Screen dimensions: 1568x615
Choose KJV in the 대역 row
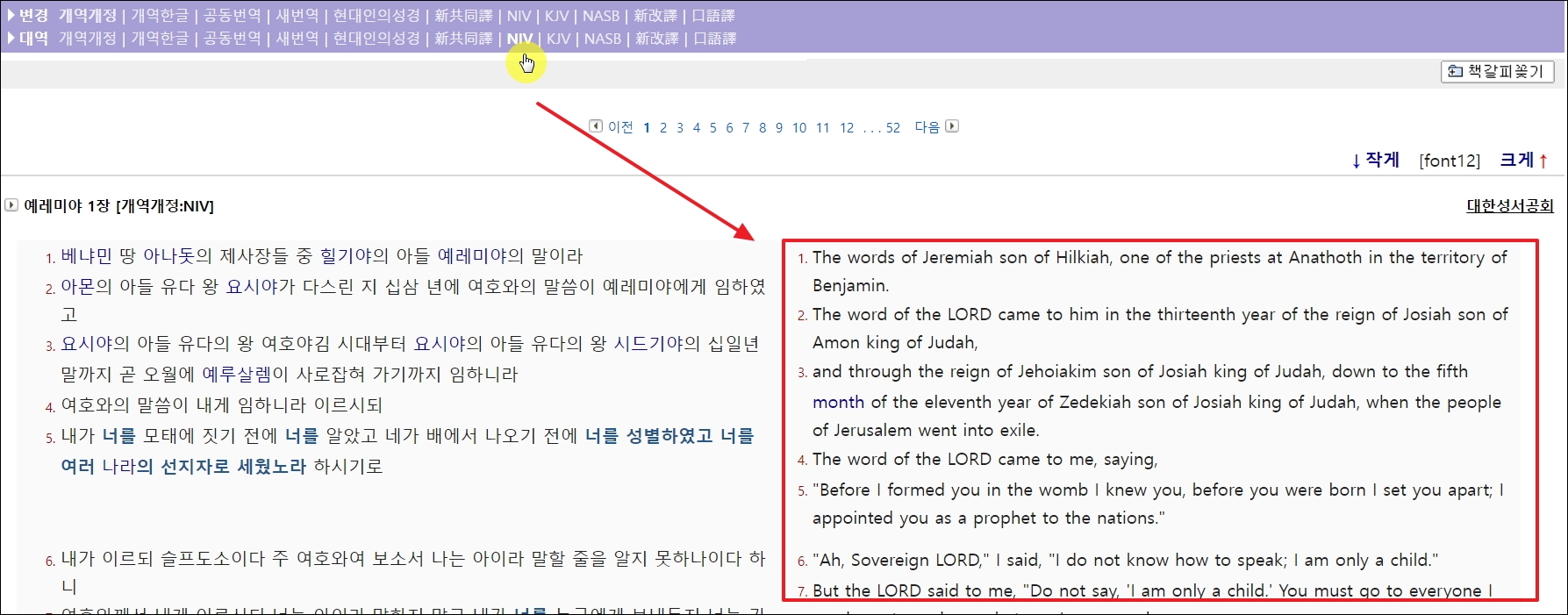click(559, 39)
